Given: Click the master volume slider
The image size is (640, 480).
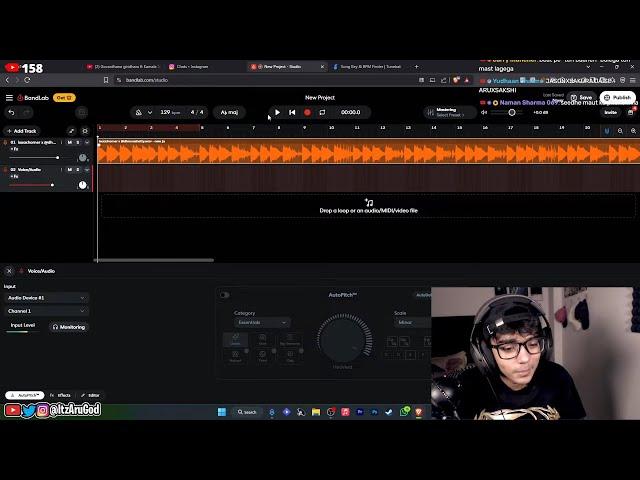Looking at the screenshot, I should (x=512, y=112).
